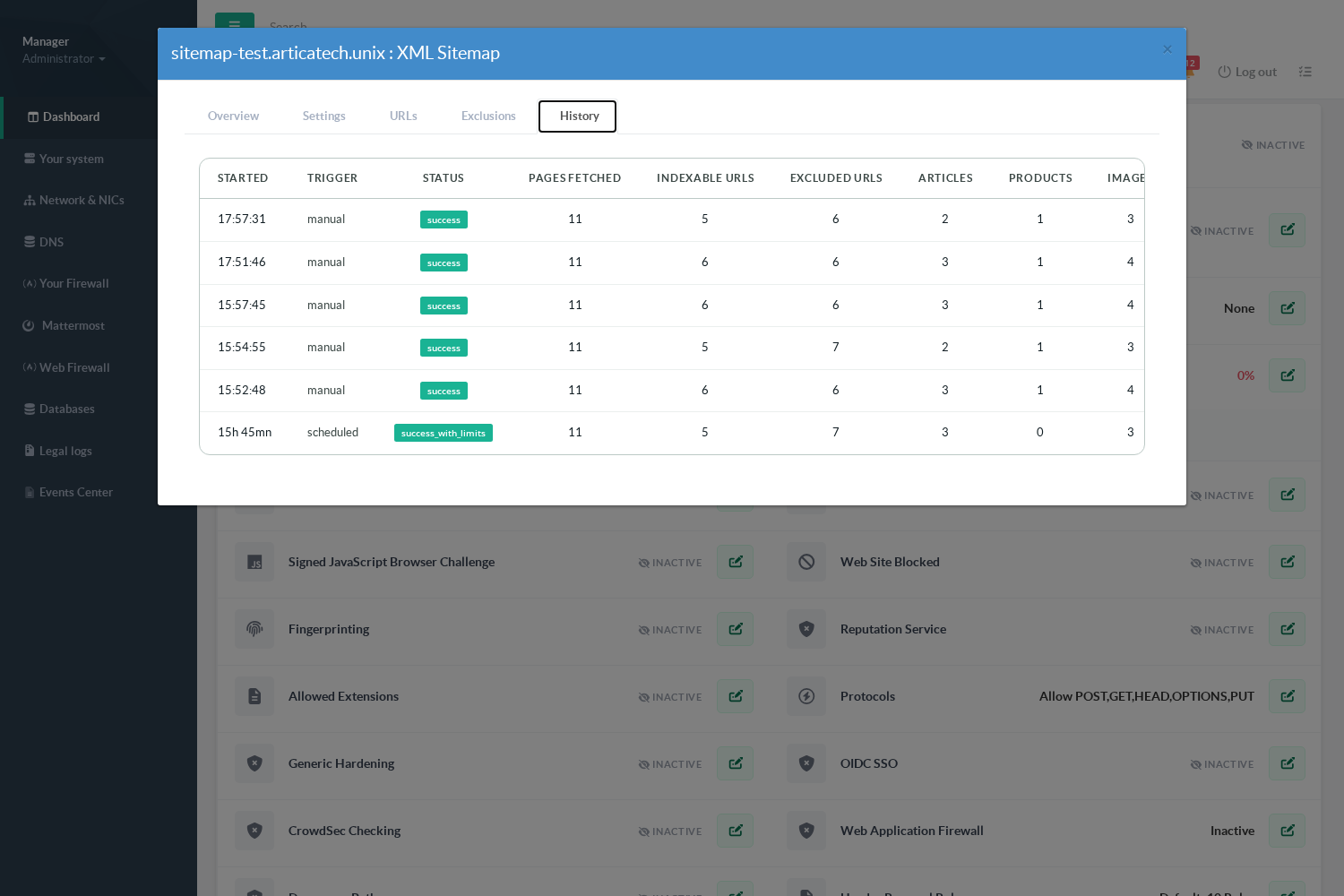This screenshot has width=1344, height=896.
Task: Click the INDEXABLE URLS column header
Action: coord(705,178)
